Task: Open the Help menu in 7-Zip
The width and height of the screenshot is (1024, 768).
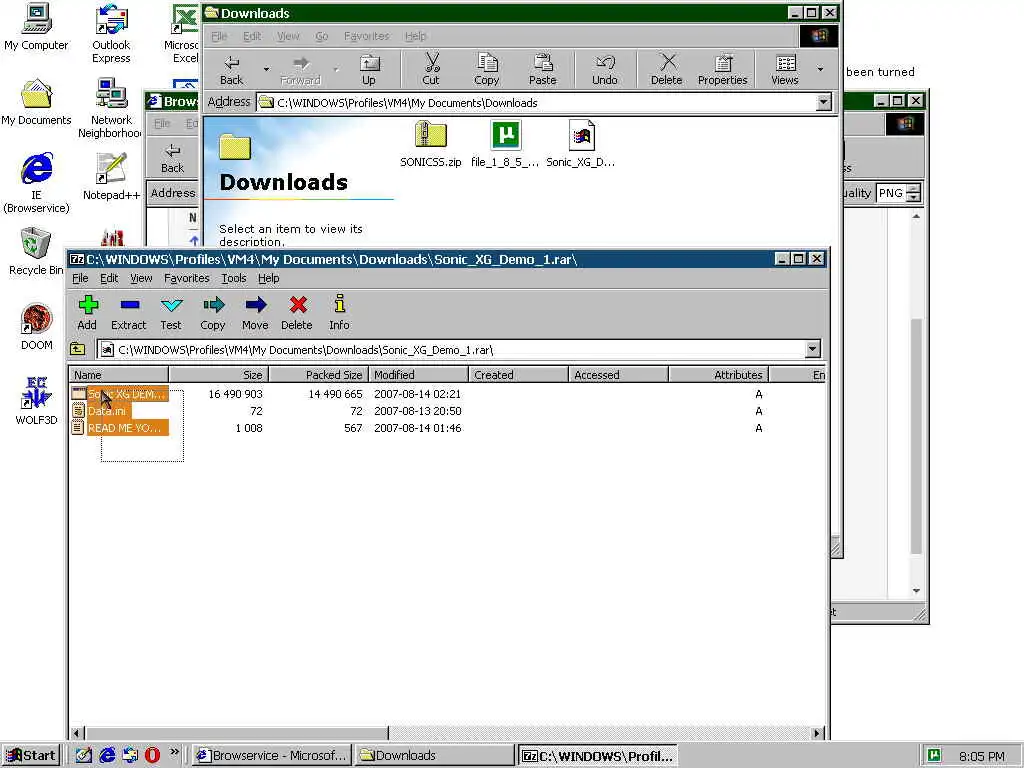Action: (268, 278)
